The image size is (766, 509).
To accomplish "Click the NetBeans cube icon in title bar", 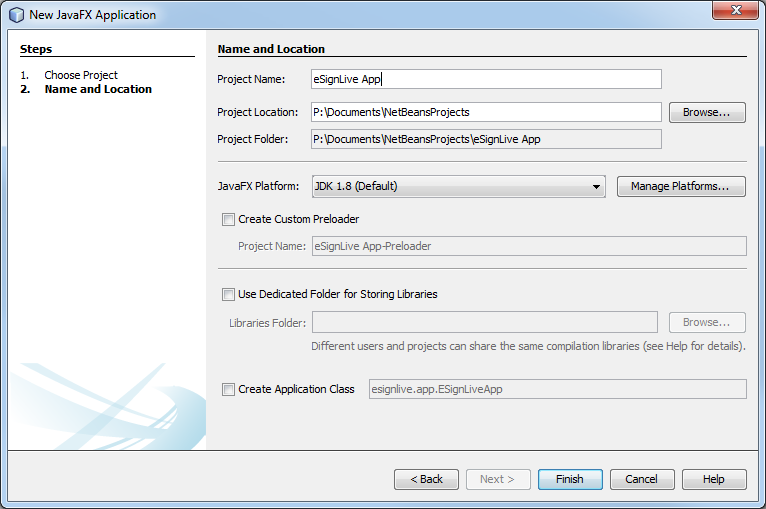I will tap(16, 15).
